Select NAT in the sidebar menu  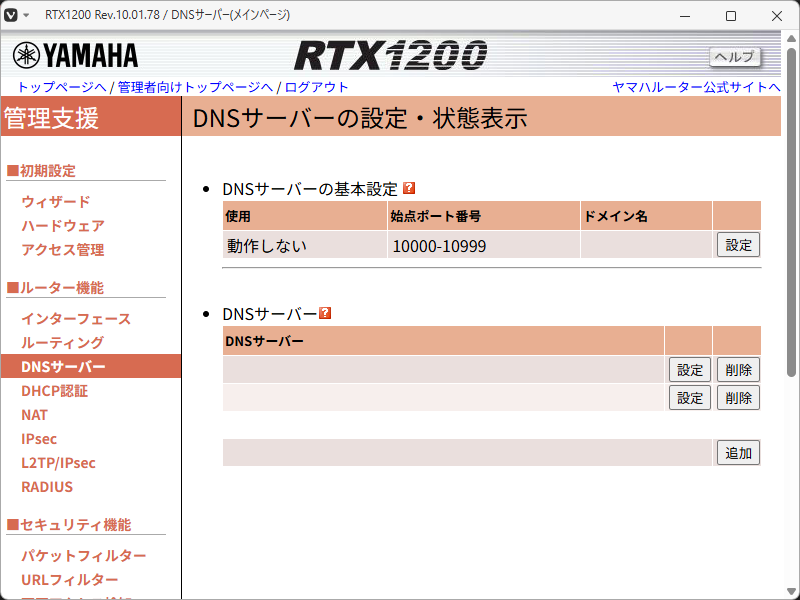click(x=33, y=414)
